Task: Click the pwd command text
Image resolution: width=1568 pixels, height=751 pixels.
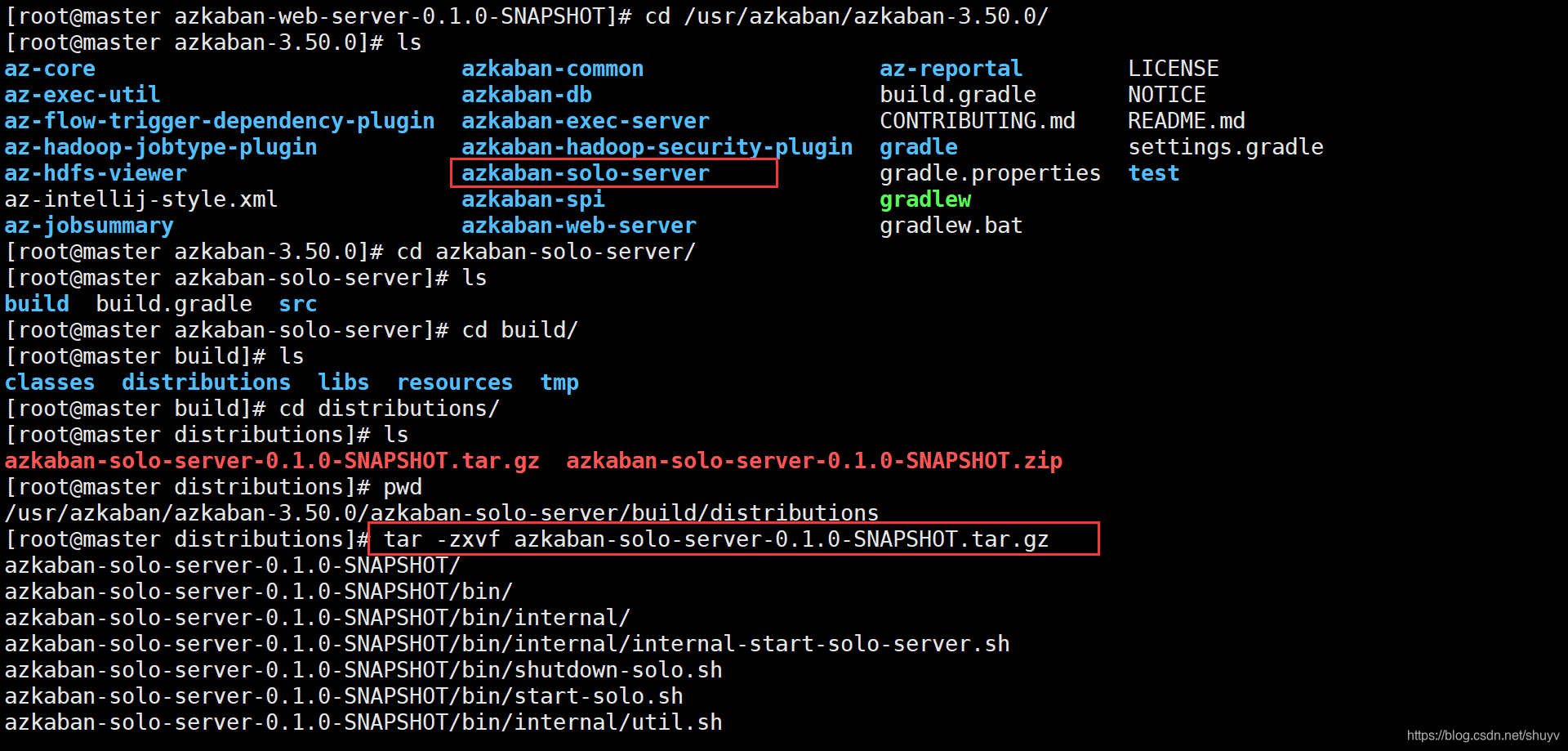Action: [x=403, y=487]
